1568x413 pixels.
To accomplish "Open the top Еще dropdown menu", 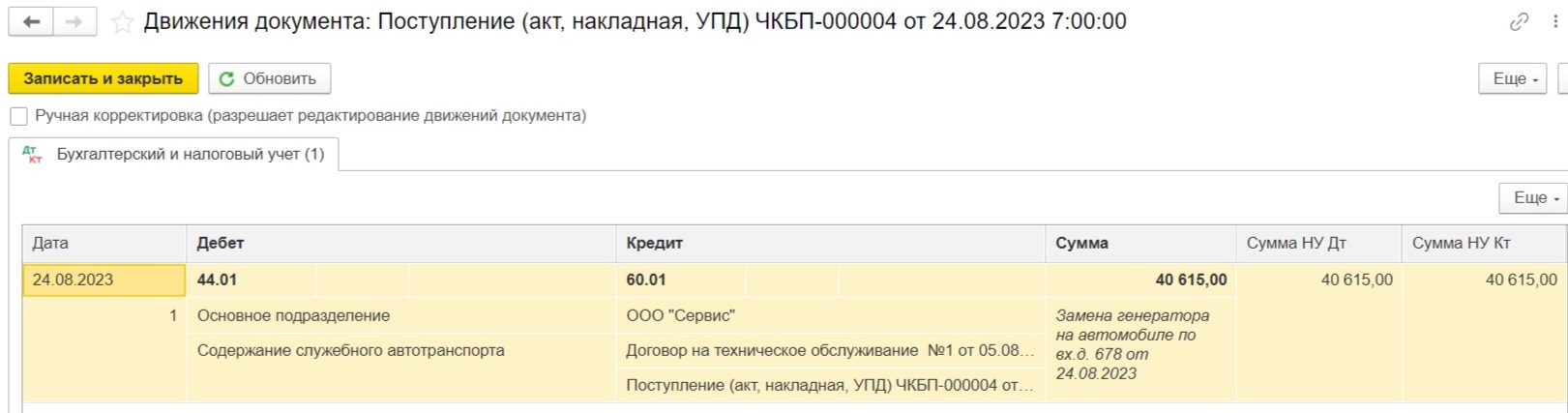I will [x=1512, y=79].
